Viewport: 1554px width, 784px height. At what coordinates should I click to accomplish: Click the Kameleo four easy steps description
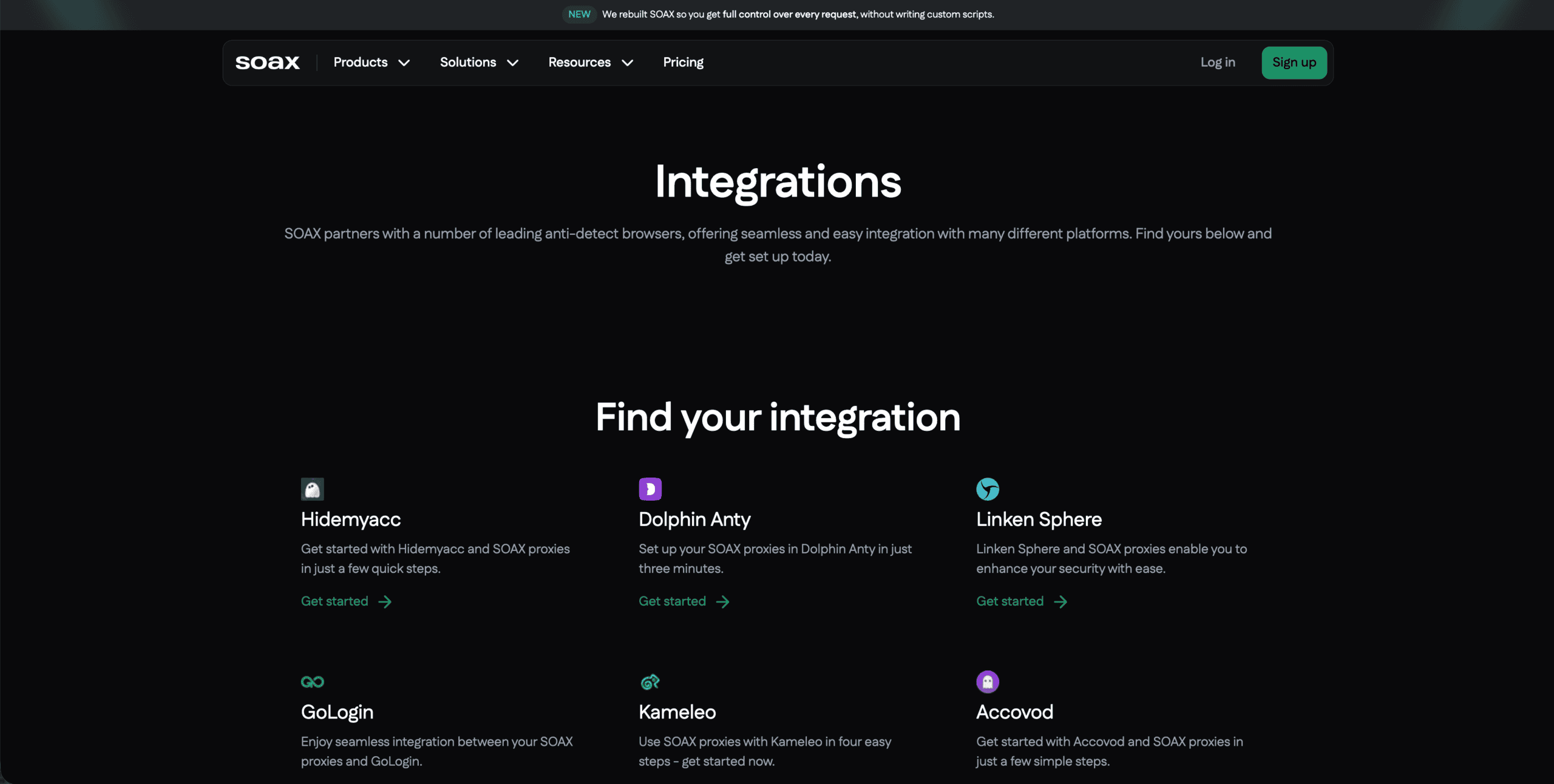(x=765, y=751)
